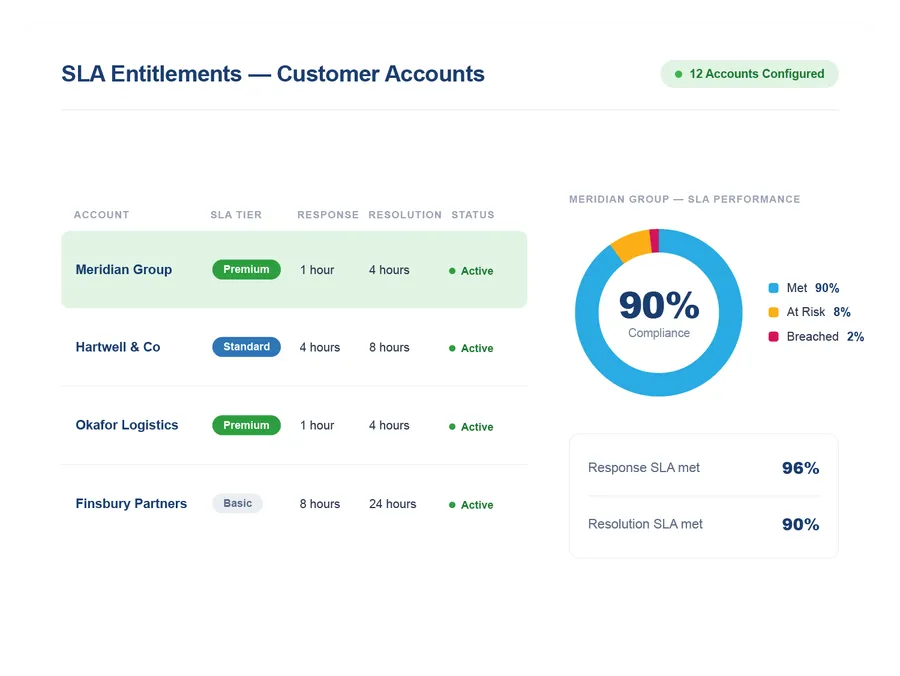Click Okafor Logistics' 4 hours resolution
900x676 pixels.
click(x=389, y=425)
